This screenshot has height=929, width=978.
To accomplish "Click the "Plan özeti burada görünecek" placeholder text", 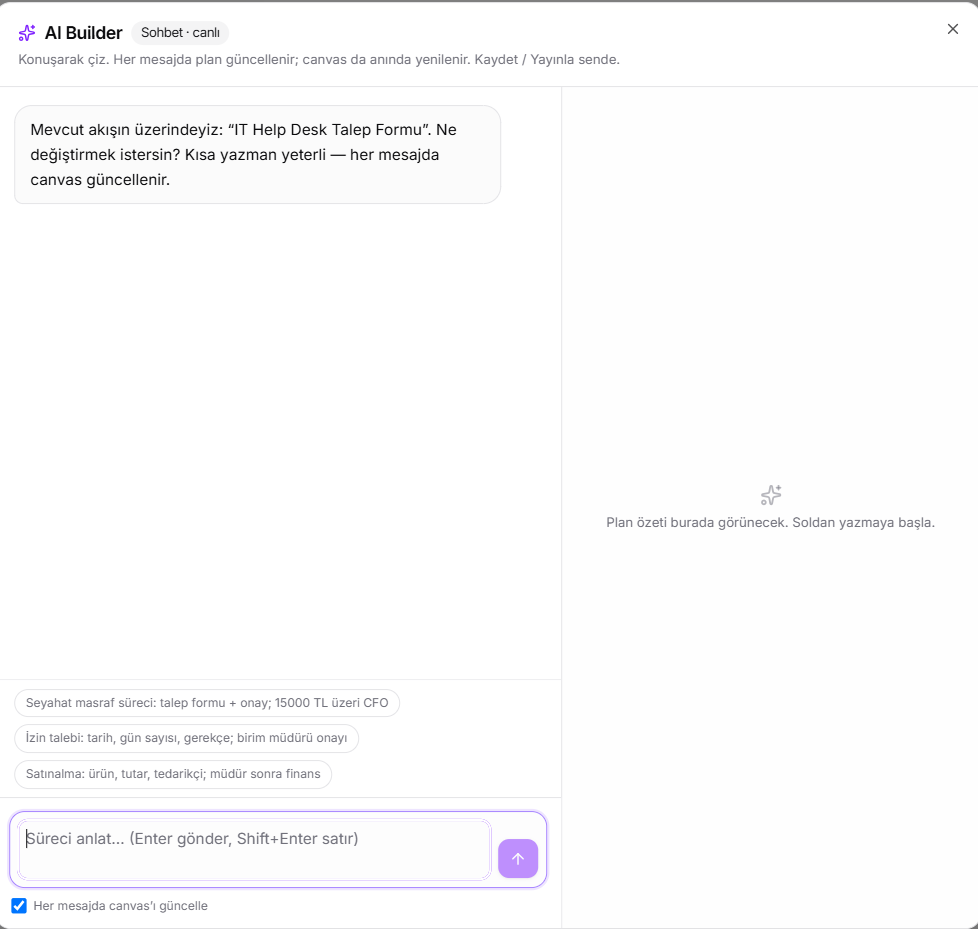I will click(x=696, y=523).
